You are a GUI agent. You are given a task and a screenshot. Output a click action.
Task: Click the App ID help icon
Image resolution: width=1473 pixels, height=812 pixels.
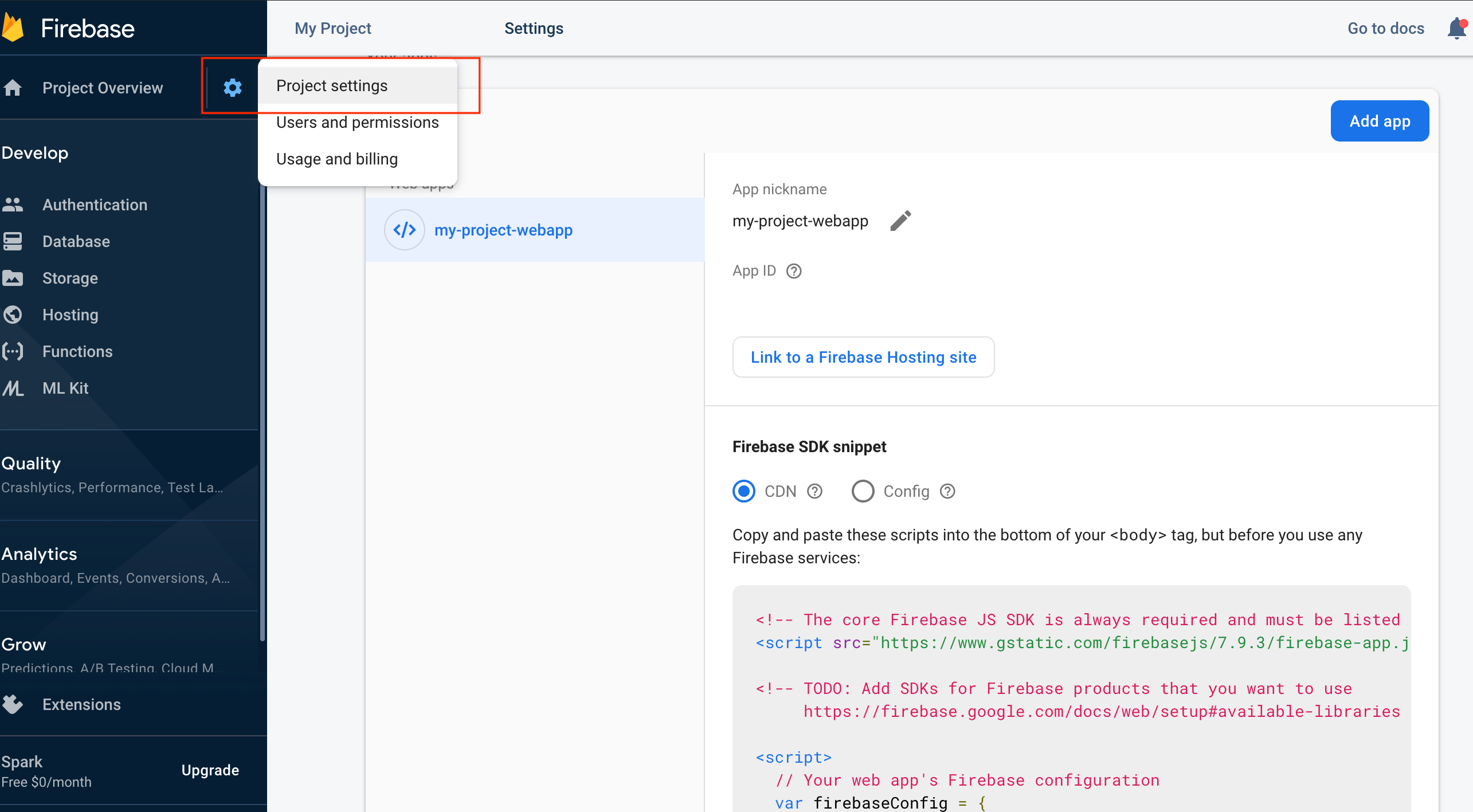click(x=794, y=271)
